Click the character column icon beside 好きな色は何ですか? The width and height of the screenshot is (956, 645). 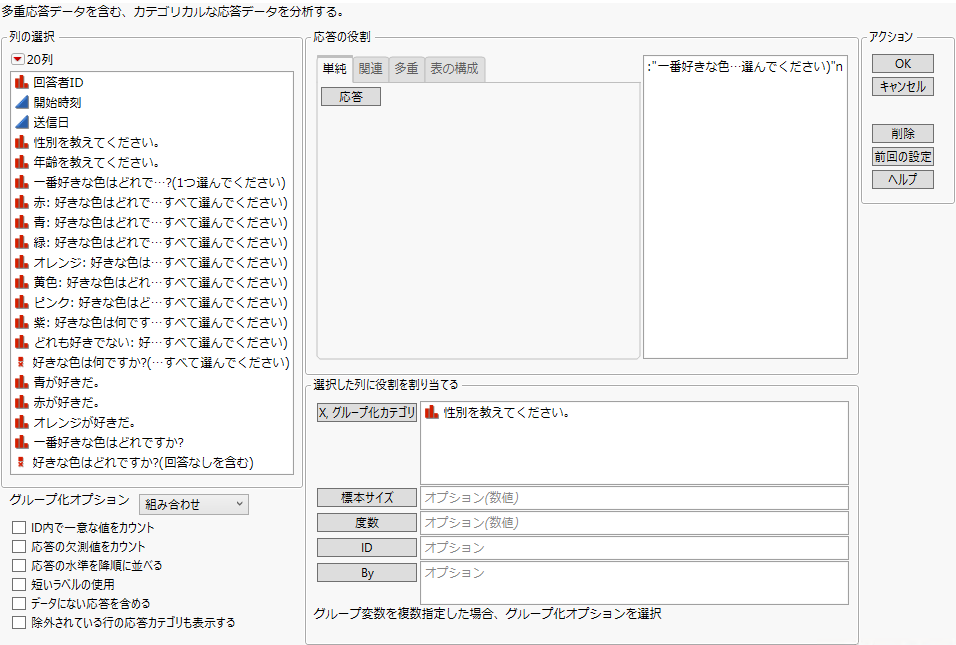coord(19,362)
